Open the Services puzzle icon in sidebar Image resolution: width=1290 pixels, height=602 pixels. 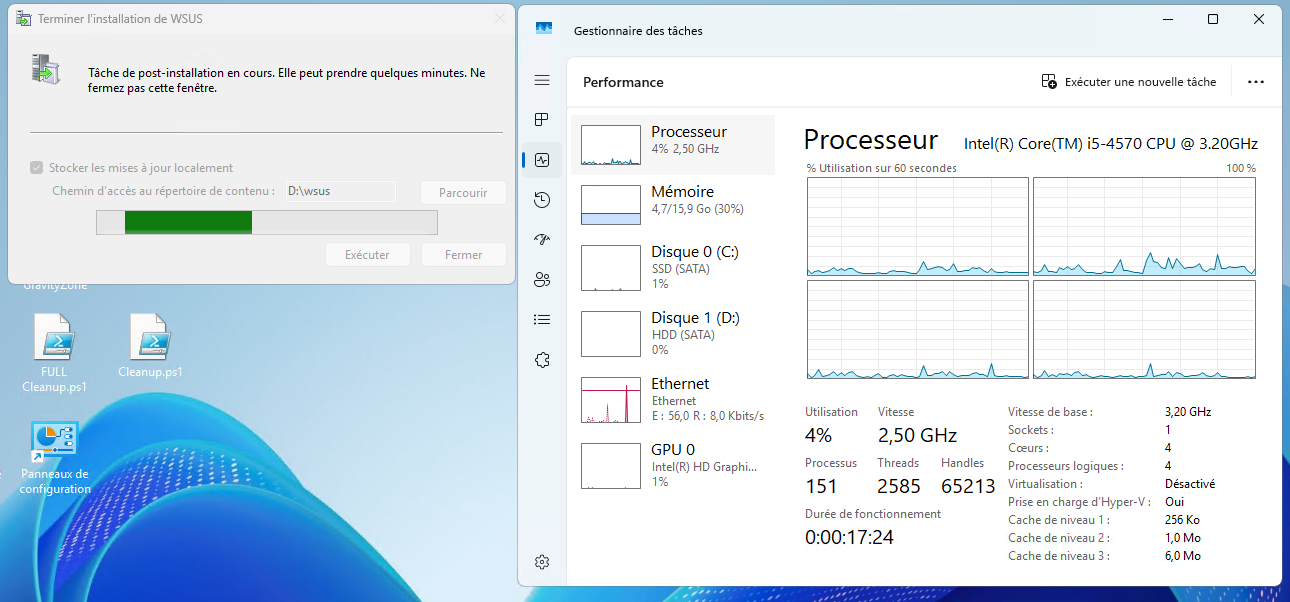(x=542, y=360)
